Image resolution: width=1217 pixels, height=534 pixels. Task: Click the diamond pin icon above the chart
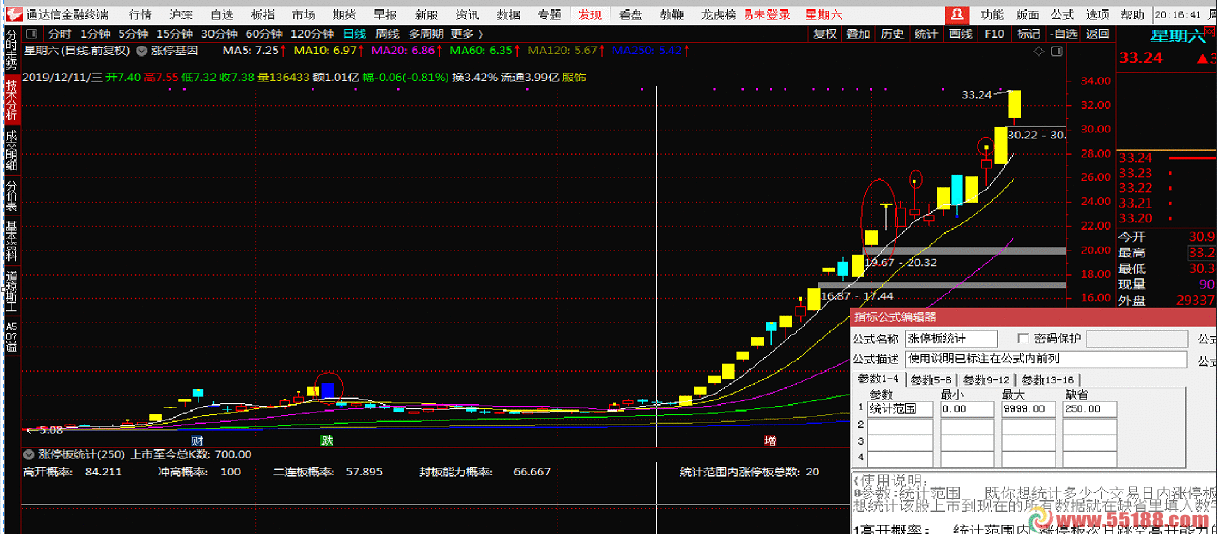1039,50
